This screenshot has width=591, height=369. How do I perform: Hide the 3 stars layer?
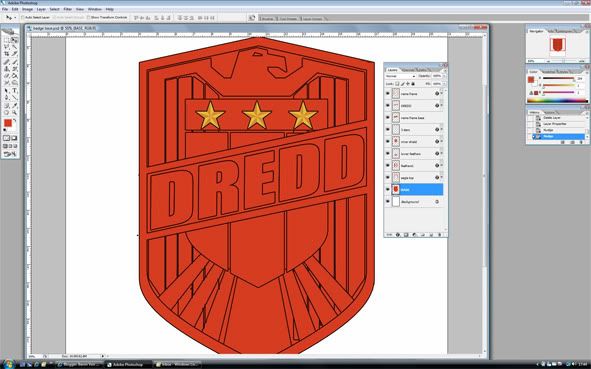pos(388,130)
